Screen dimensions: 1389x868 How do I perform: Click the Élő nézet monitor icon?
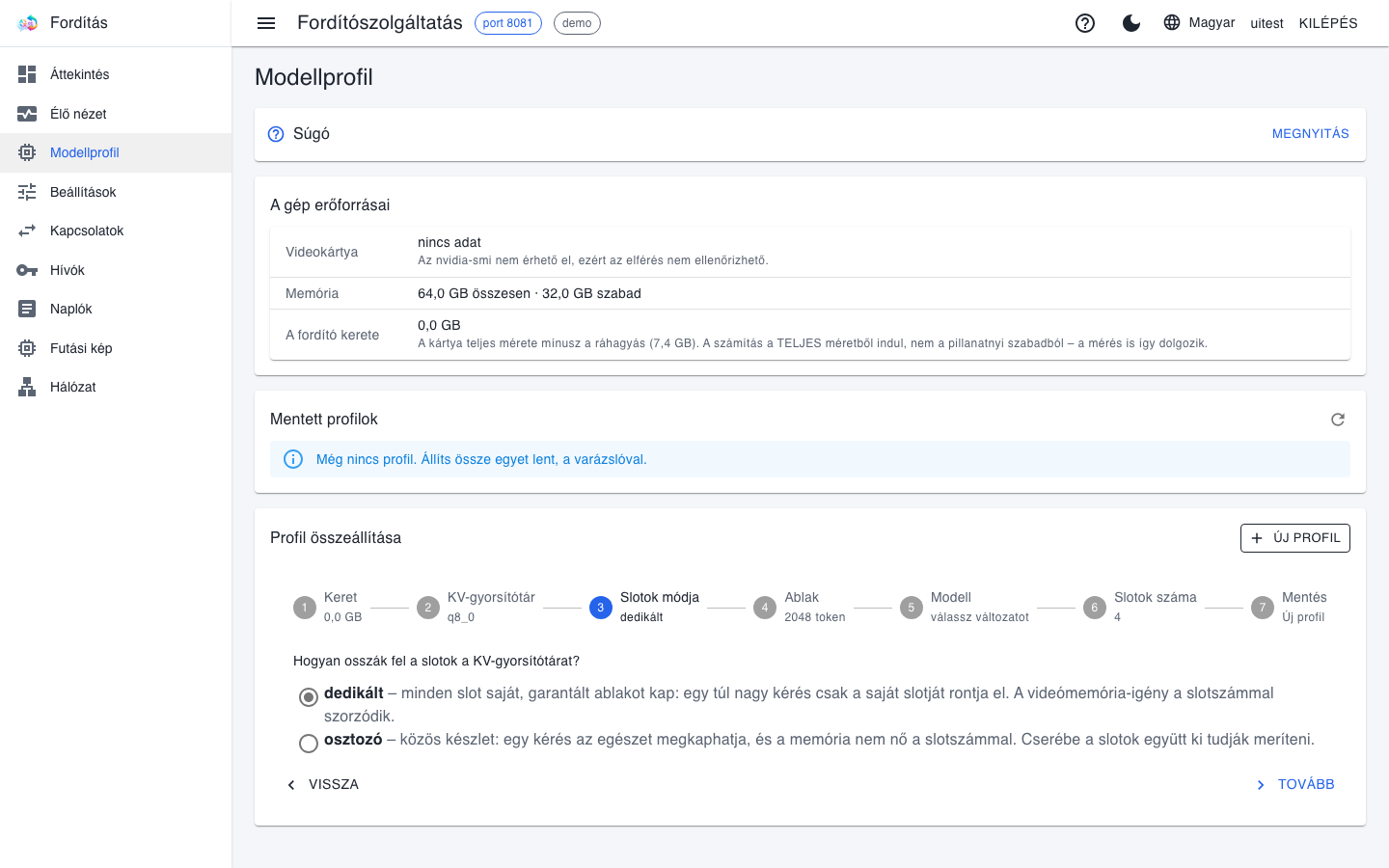tap(27, 114)
